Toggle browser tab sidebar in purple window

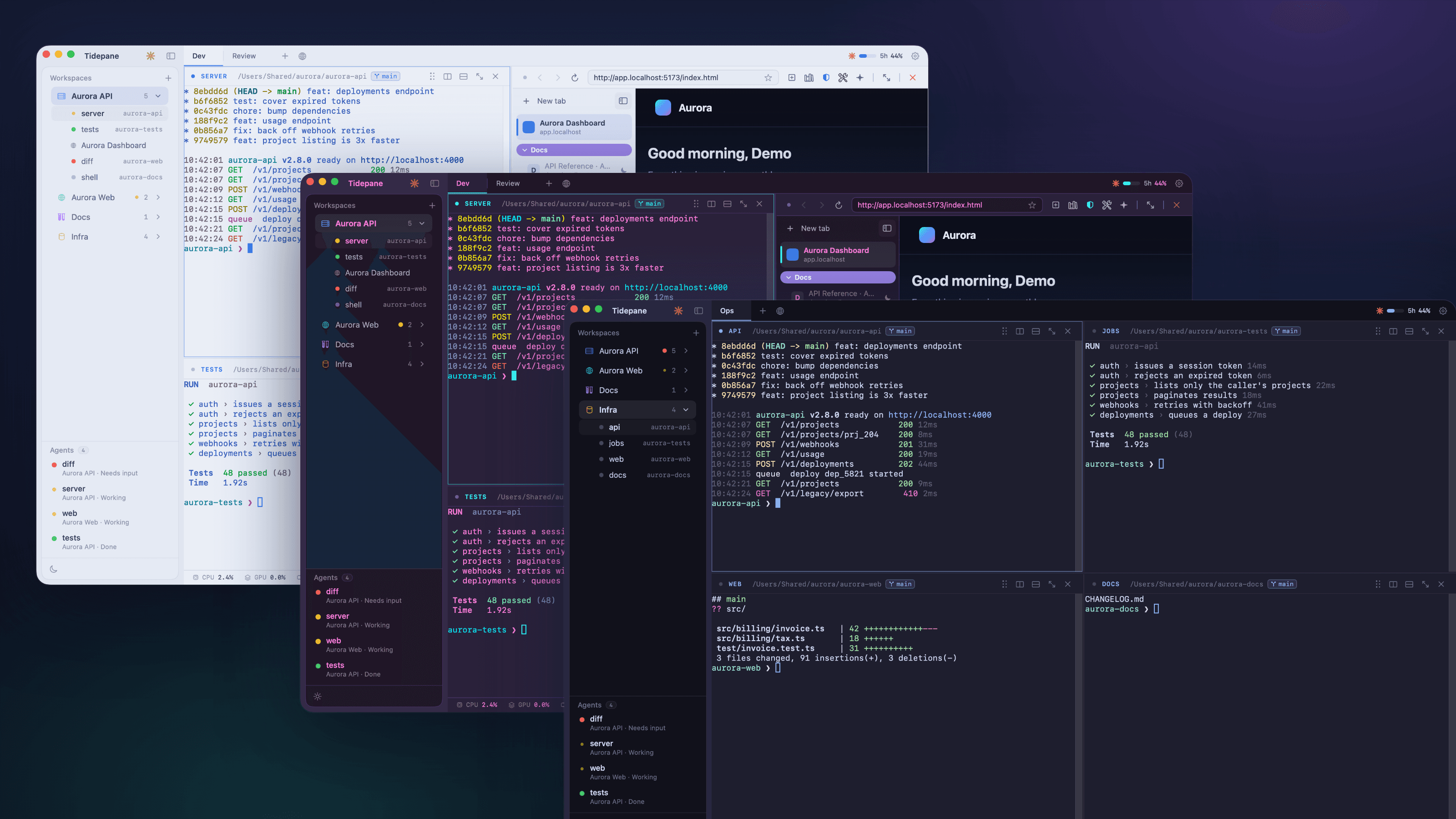(887, 228)
